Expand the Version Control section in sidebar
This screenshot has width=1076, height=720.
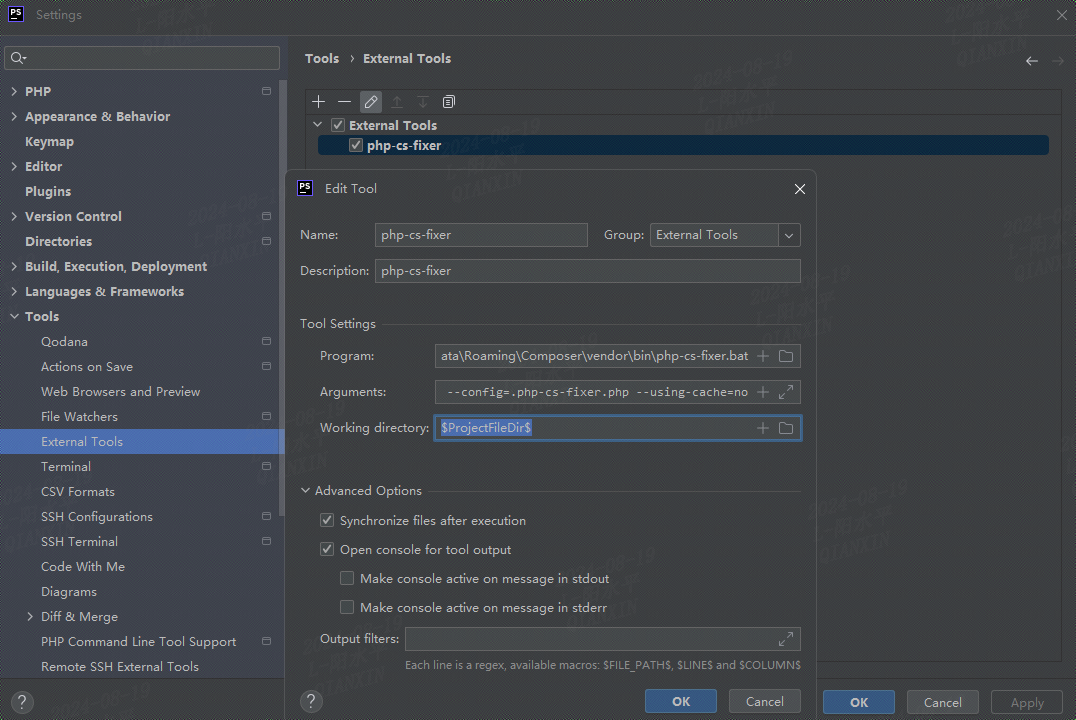point(13,216)
